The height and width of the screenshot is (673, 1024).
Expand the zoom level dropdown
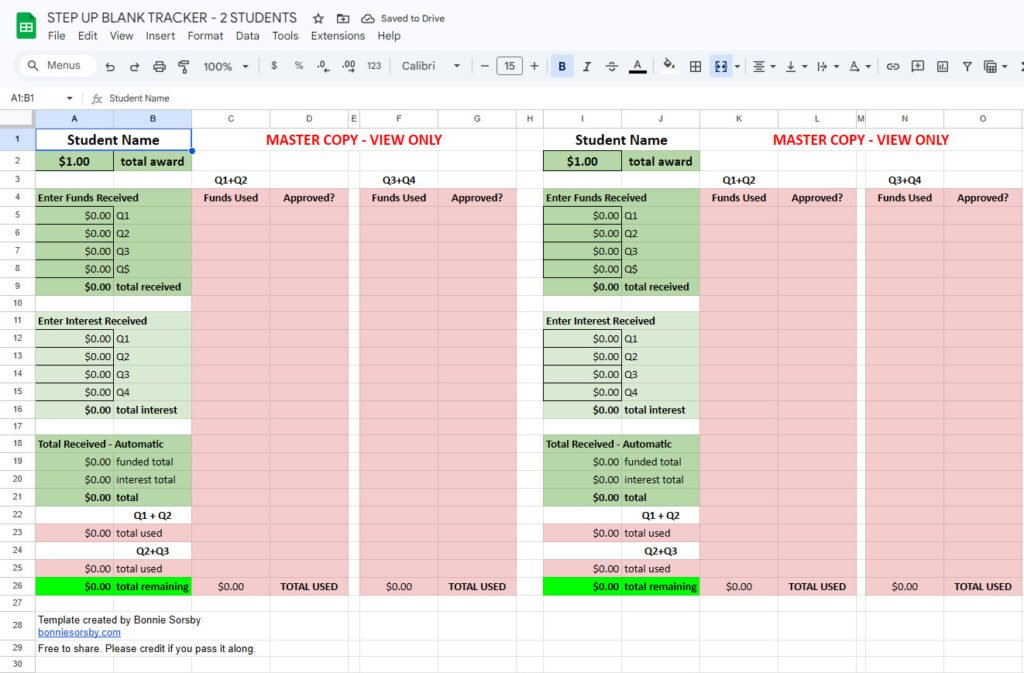(226, 66)
